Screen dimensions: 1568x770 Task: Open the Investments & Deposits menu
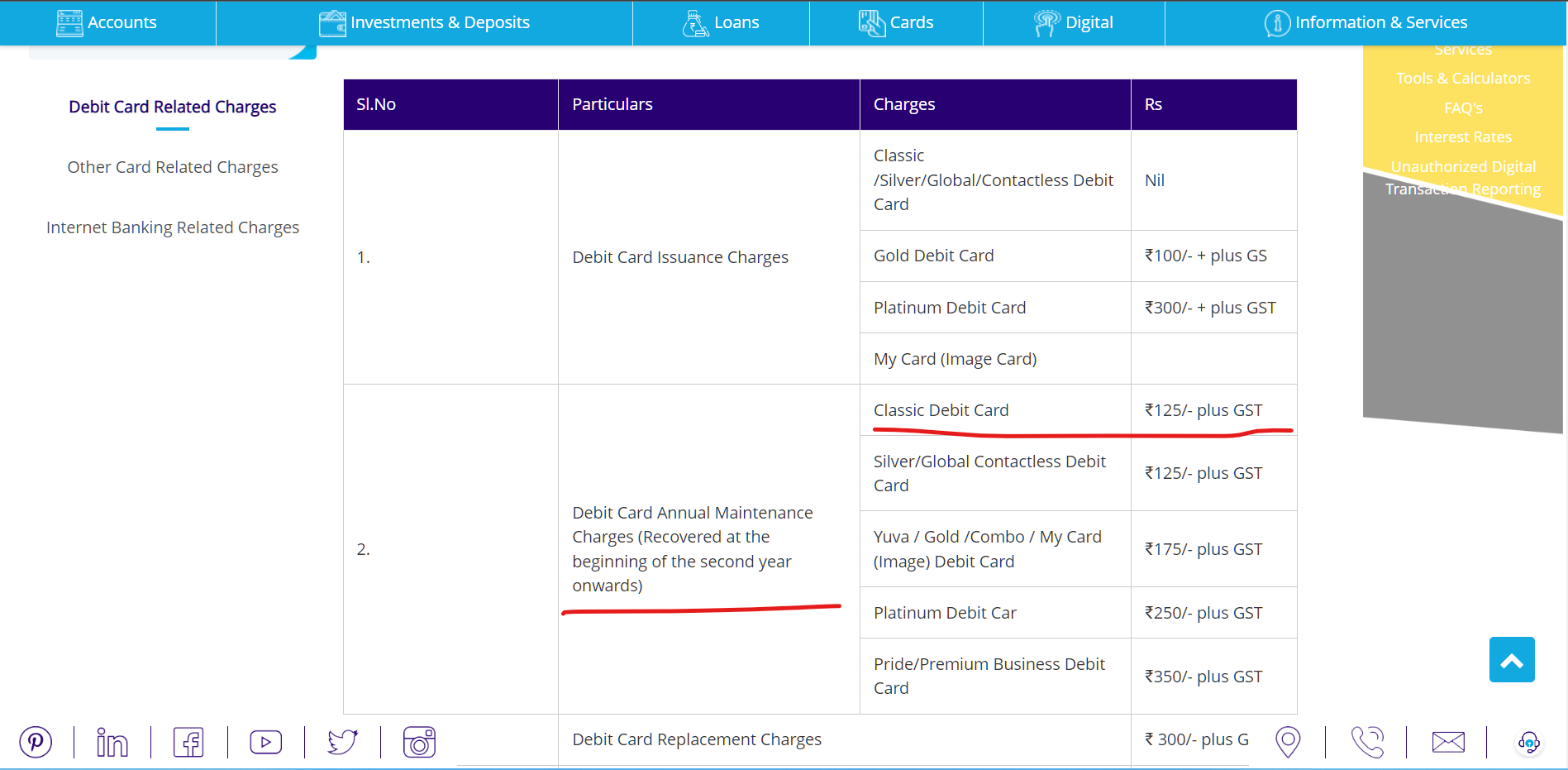pos(424,22)
